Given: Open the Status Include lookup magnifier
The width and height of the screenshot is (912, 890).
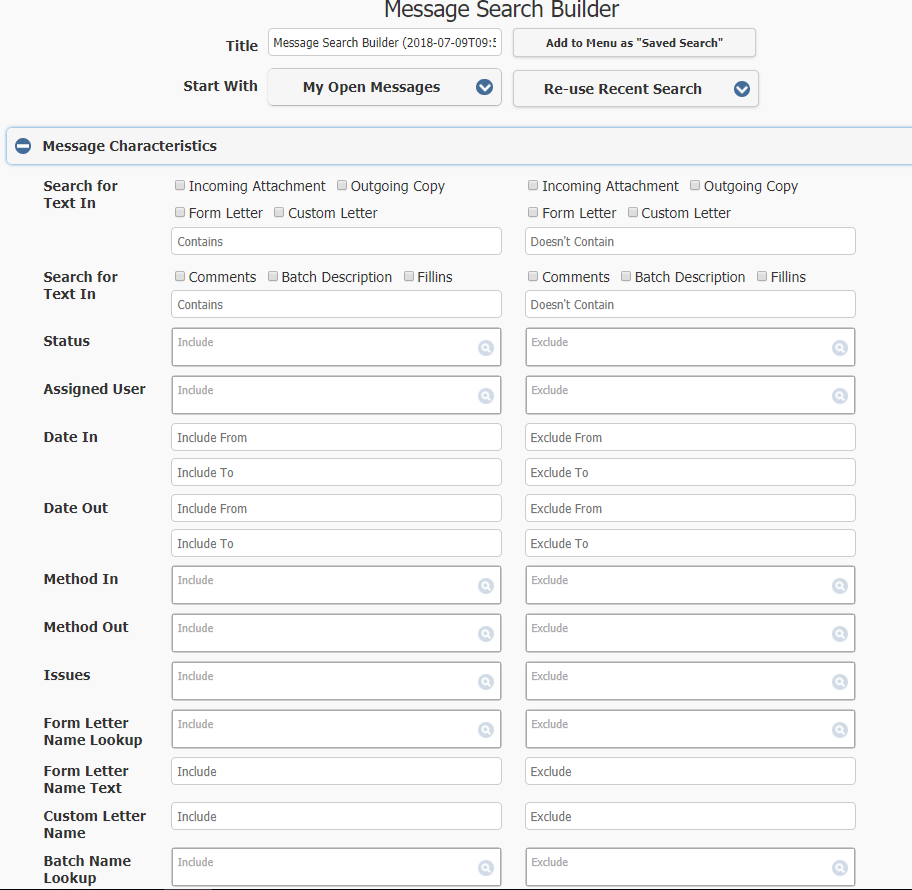Looking at the screenshot, I should point(486,348).
